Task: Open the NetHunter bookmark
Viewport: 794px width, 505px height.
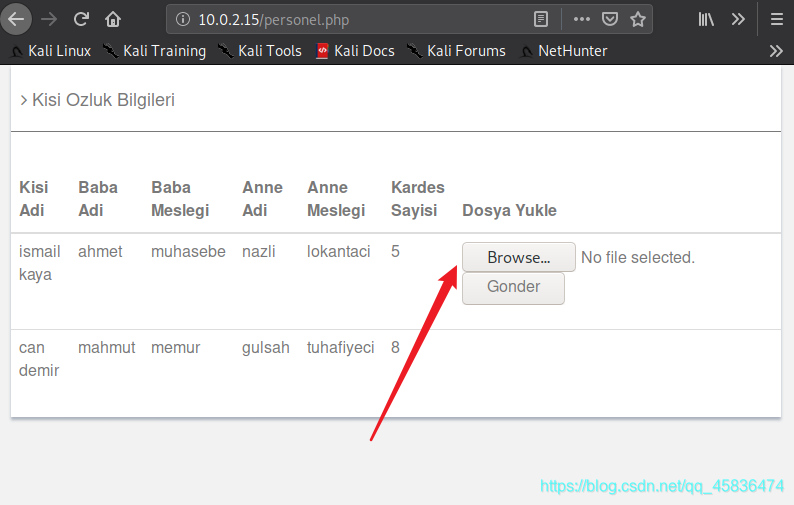Action: pyautogui.click(x=564, y=51)
